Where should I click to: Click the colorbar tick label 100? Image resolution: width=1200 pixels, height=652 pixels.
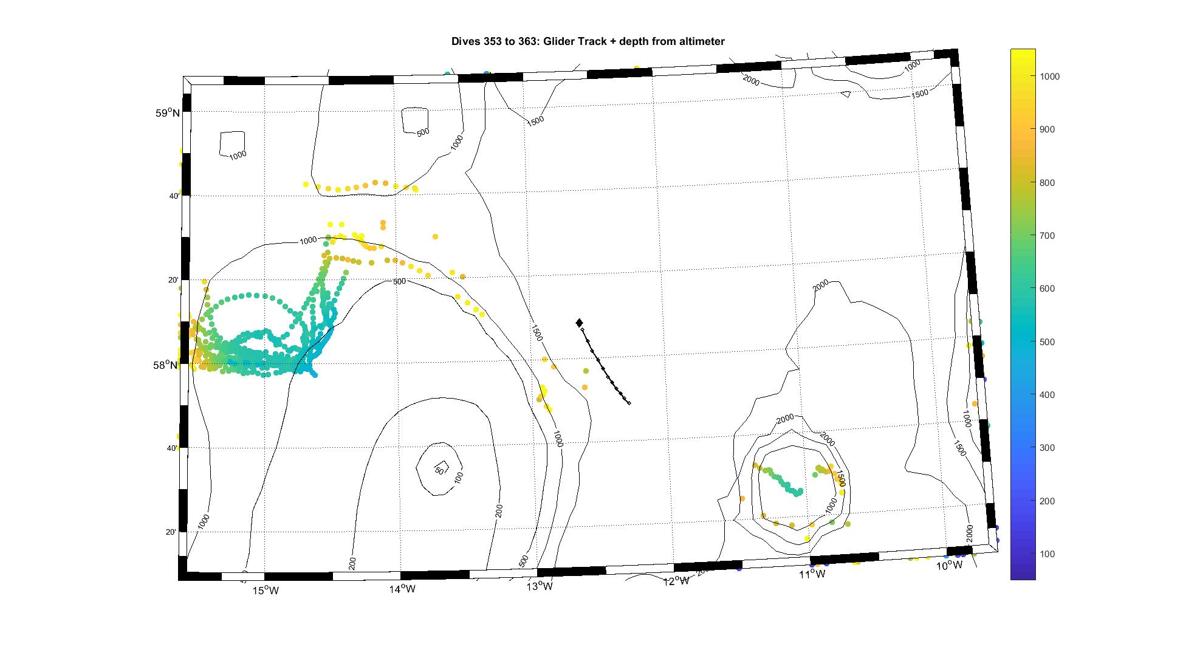1048,554
